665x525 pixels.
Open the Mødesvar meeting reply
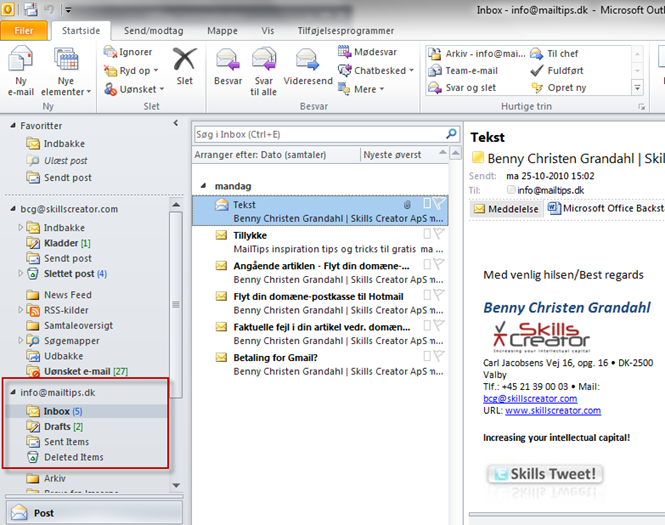click(x=370, y=52)
